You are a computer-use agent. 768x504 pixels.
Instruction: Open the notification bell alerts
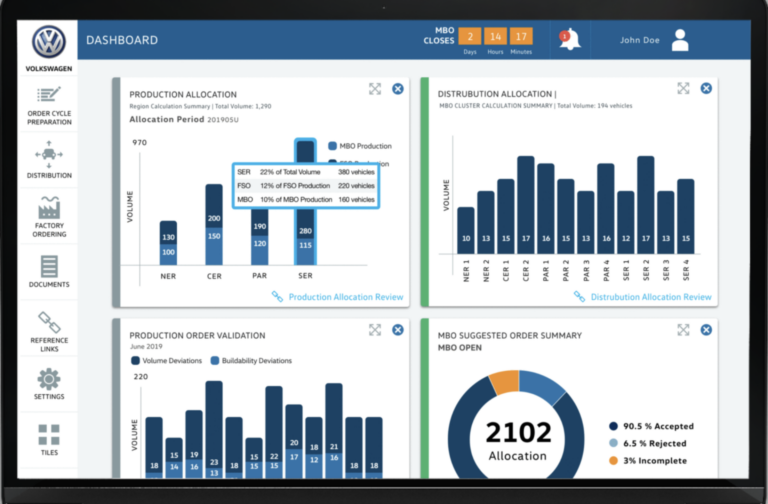[x=570, y=39]
